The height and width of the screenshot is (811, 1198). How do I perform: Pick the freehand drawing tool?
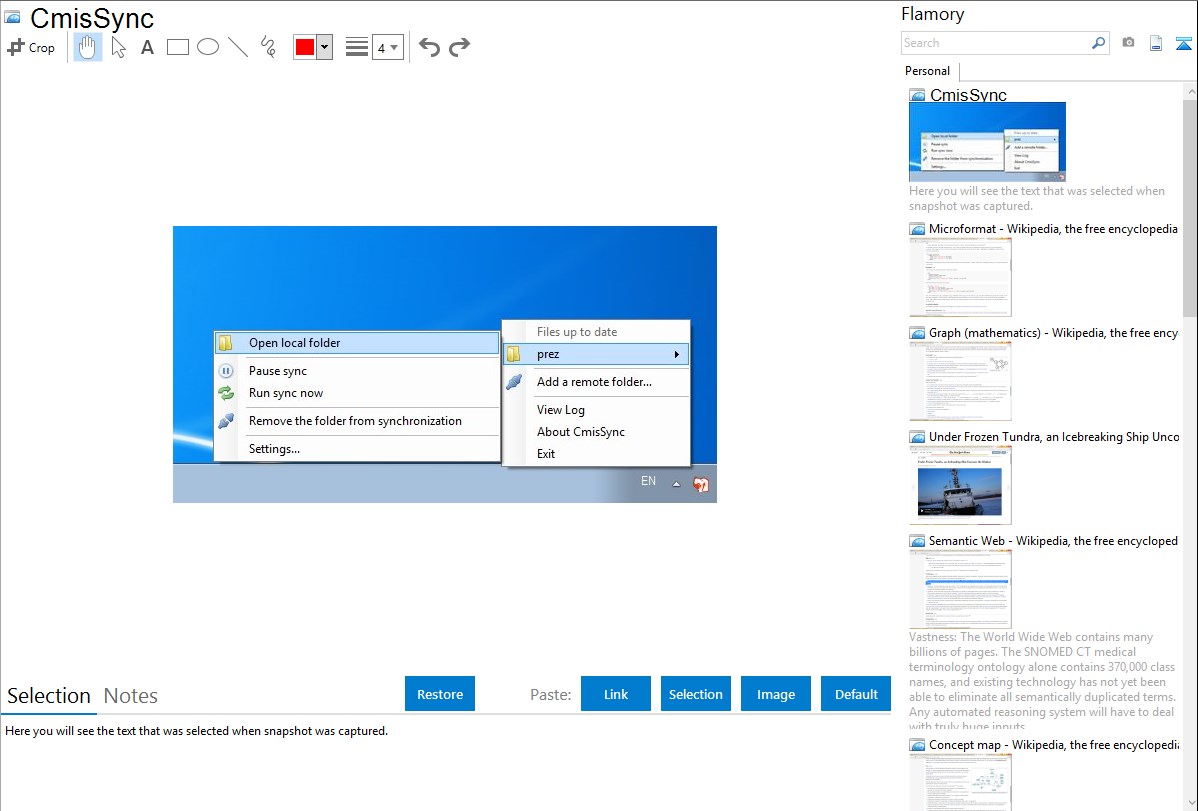pos(268,47)
